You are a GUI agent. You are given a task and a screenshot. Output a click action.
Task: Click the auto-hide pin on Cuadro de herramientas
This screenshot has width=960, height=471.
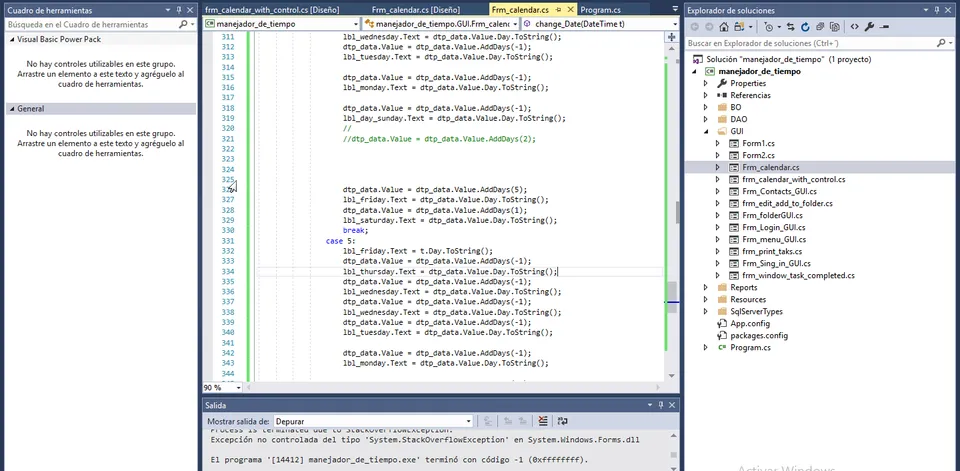point(179,10)
